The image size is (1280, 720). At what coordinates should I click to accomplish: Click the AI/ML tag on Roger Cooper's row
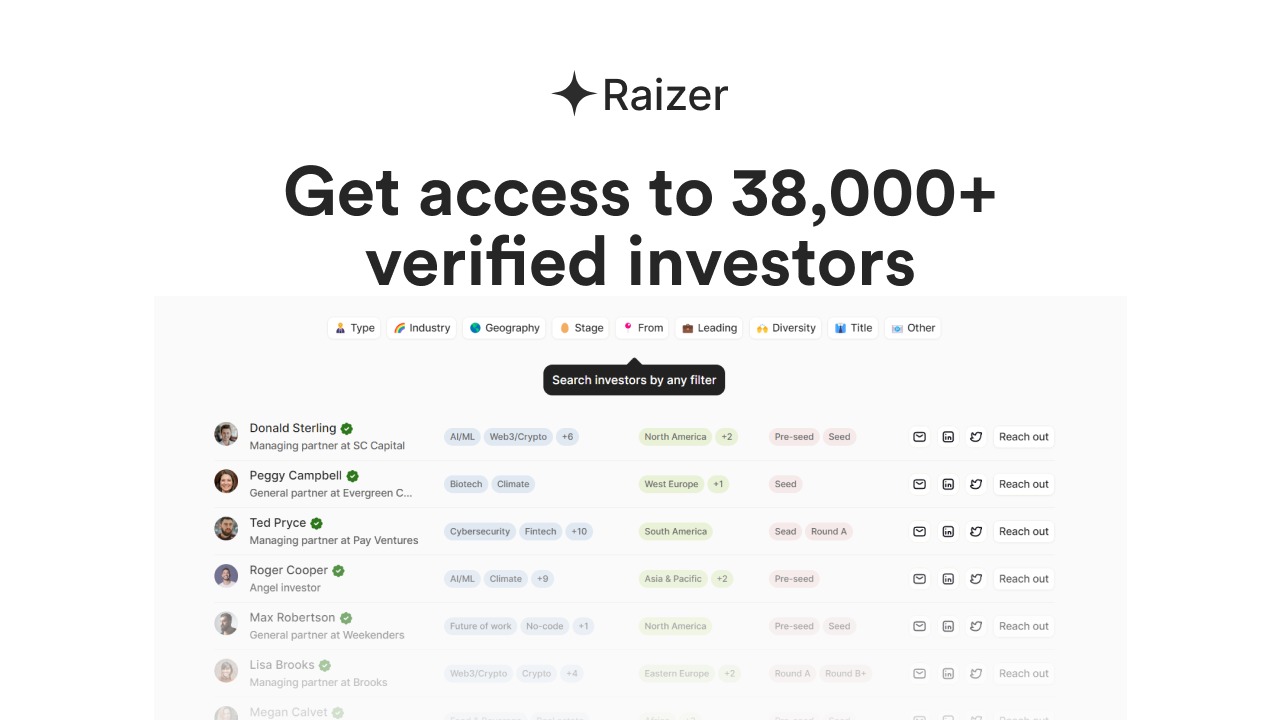point(462,579)
